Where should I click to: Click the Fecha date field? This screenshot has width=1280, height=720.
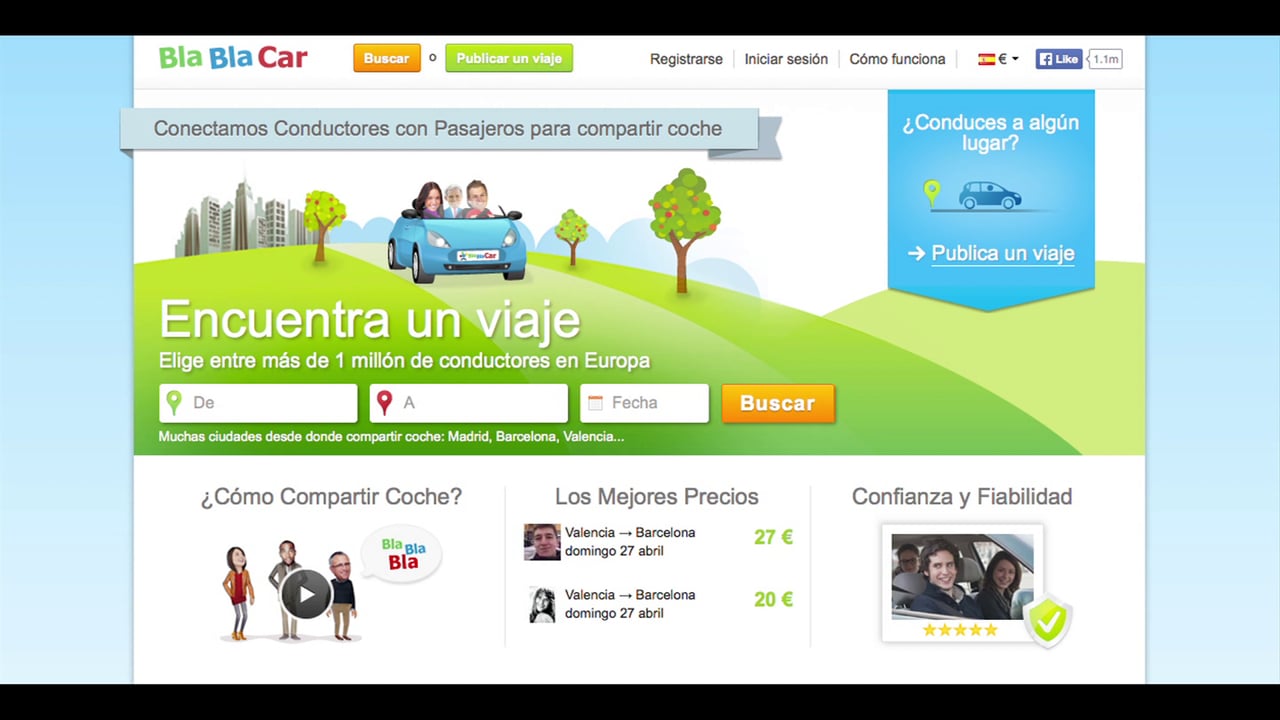(x=644, y=403)
